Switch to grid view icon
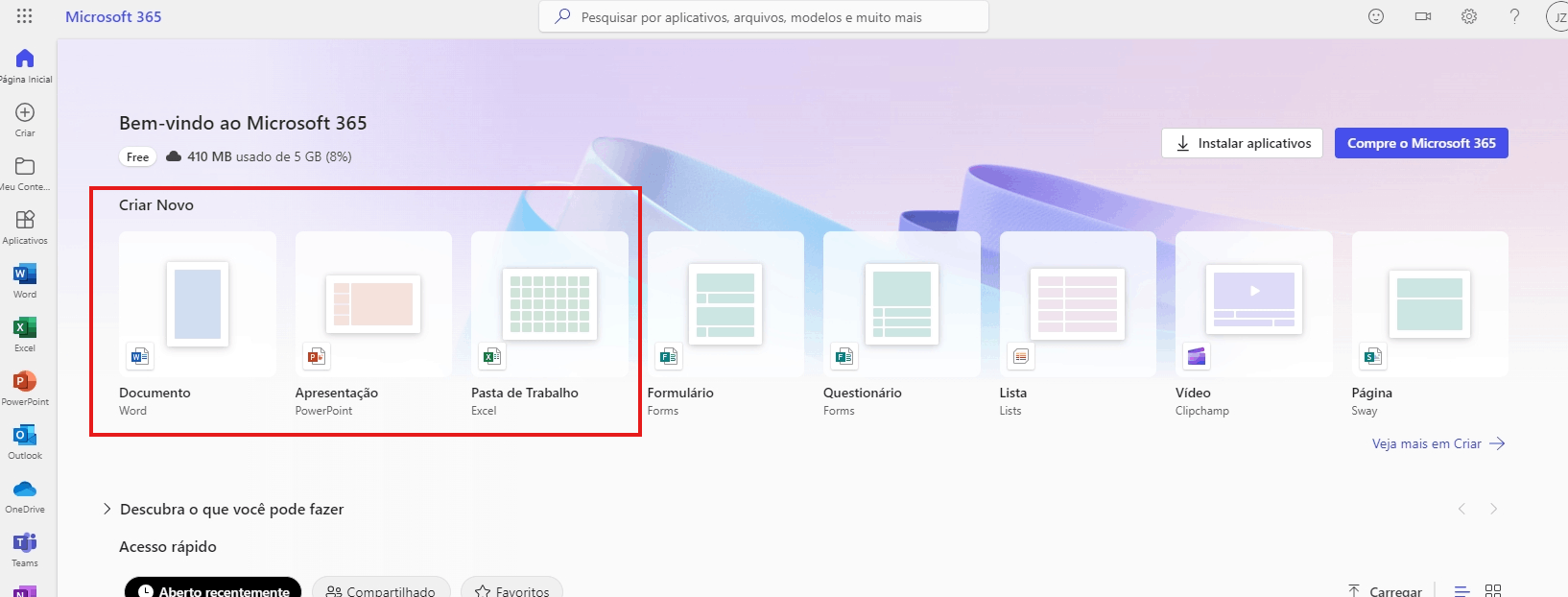Screen dimensions: 1568x597 point(1493,590)
